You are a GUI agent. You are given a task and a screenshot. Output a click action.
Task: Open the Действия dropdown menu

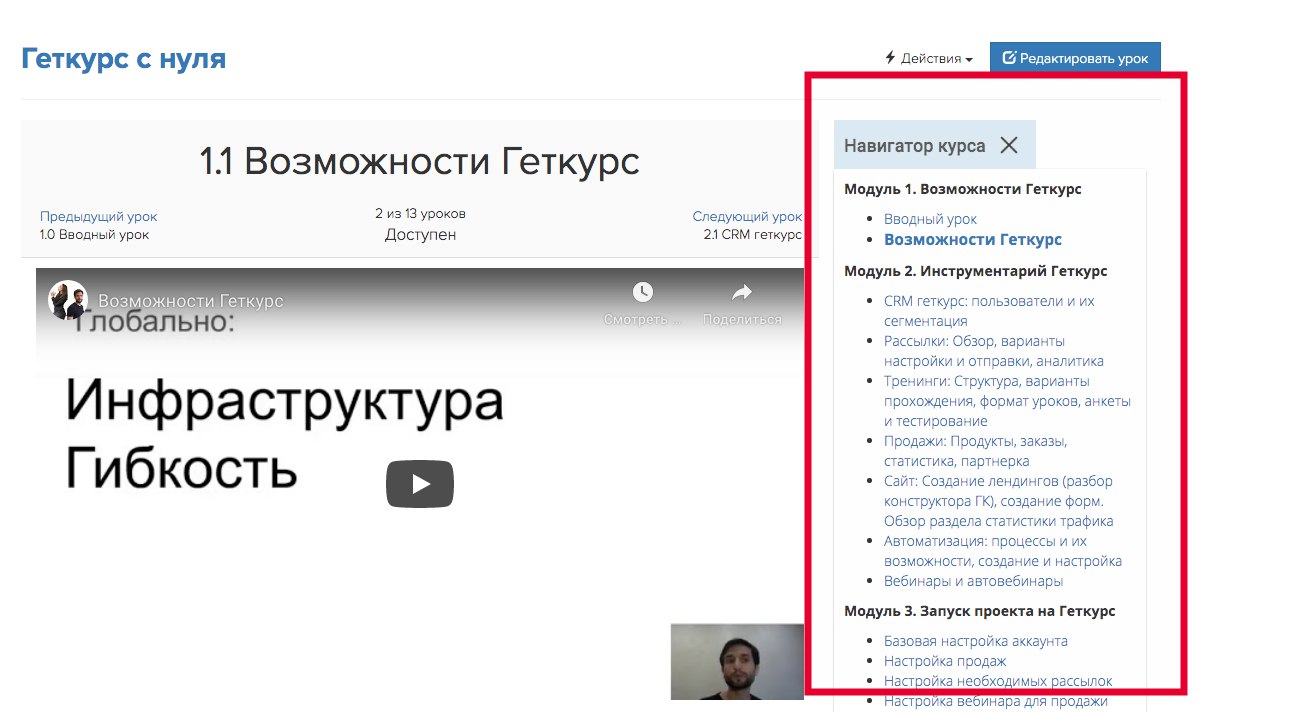tap(929, 58)
